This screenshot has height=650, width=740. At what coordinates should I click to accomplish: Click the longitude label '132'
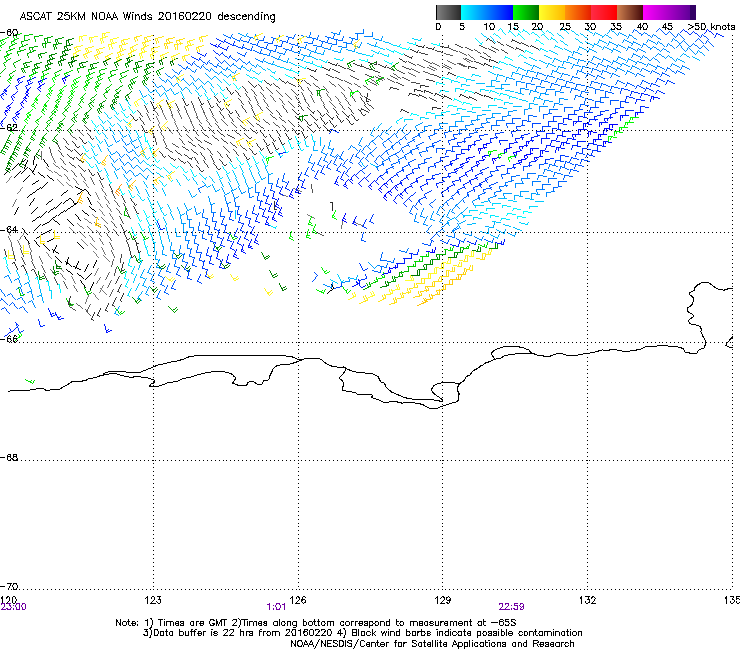pos(588,600)
